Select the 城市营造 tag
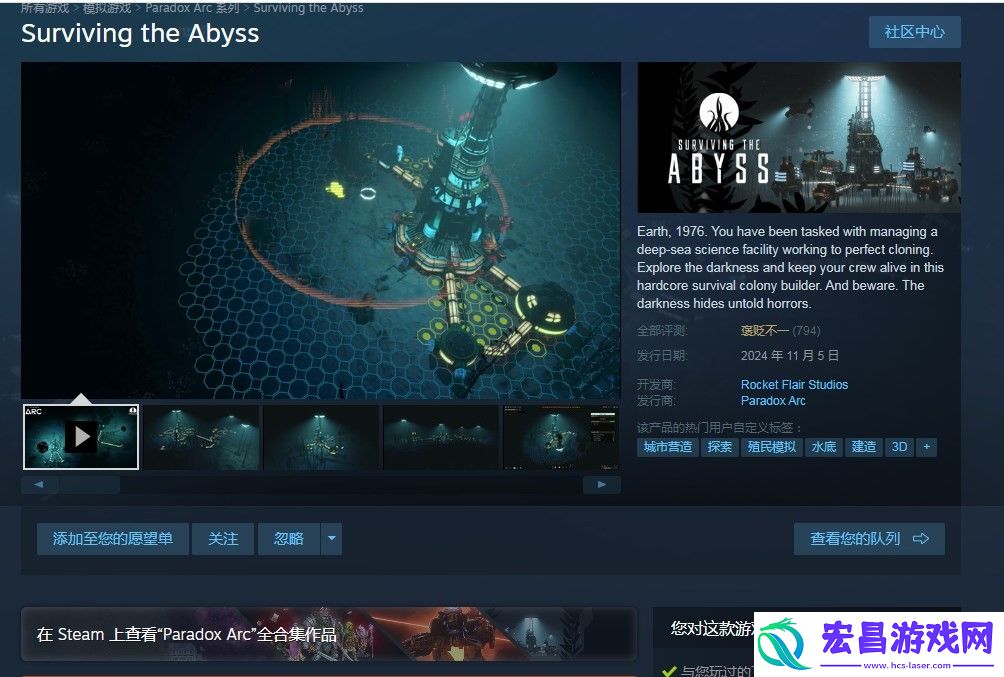The image size is (1004, 677). click(x=668, y=447)
